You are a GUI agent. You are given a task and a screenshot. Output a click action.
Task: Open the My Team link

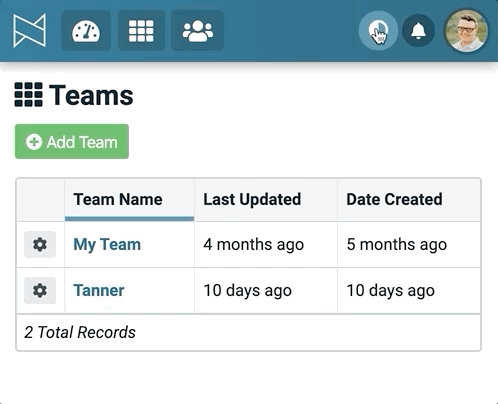click(x=107, y=244)
